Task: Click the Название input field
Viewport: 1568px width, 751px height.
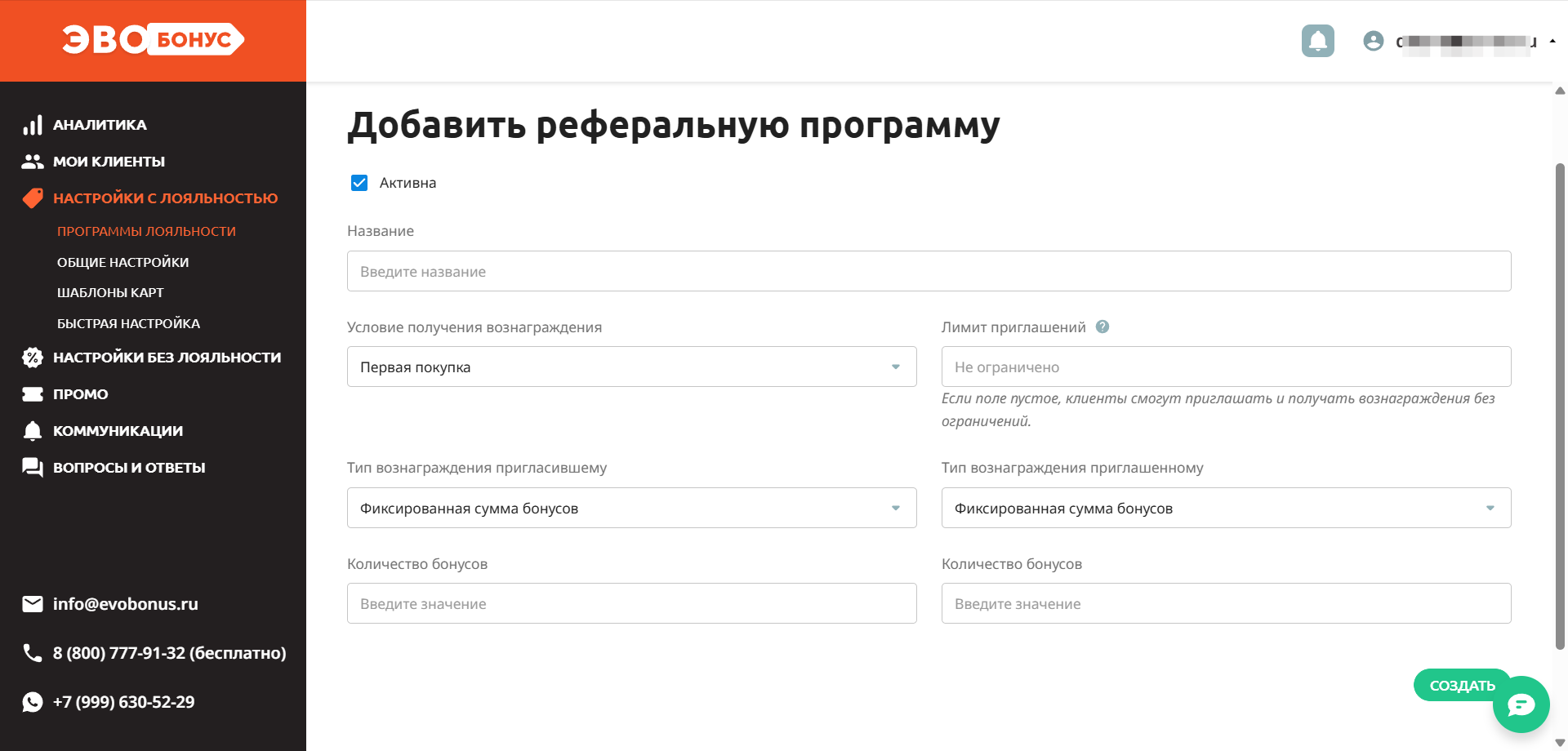Action: click(x=929, y=271)
